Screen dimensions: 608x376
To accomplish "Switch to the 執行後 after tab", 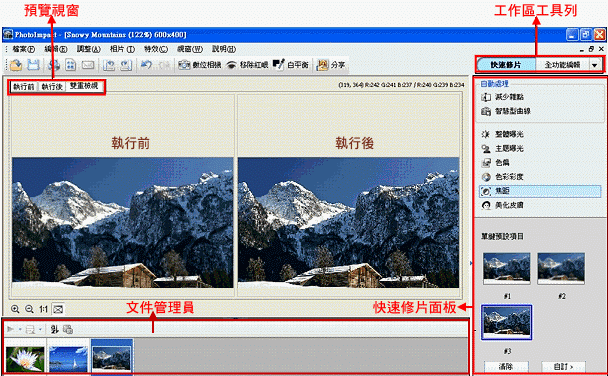I will pyautogui.click(x=52, y=86).
